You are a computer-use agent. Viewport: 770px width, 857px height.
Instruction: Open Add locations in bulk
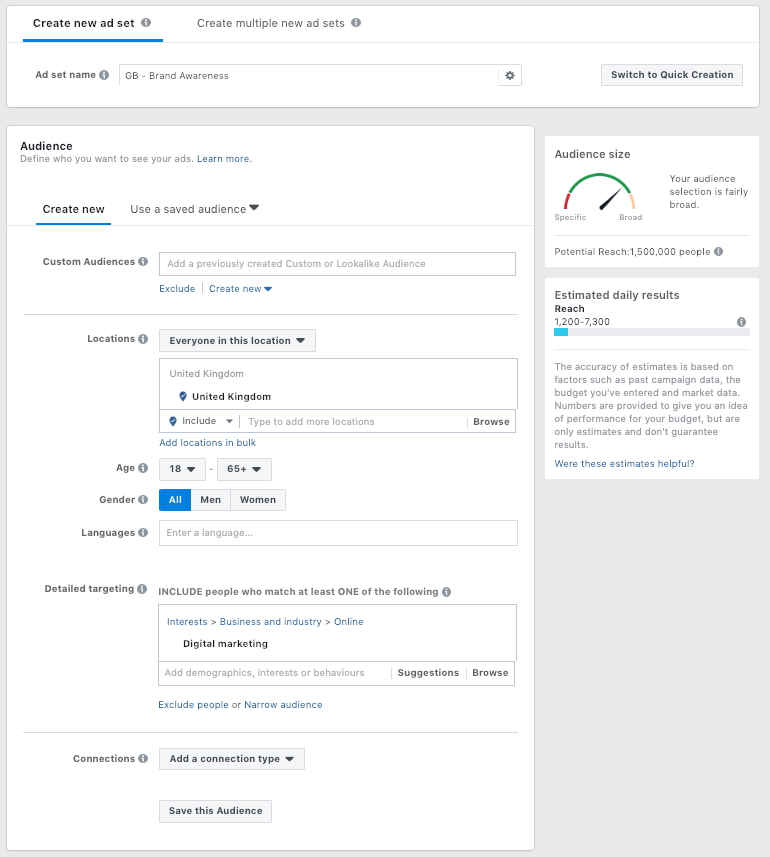point(207,442)
